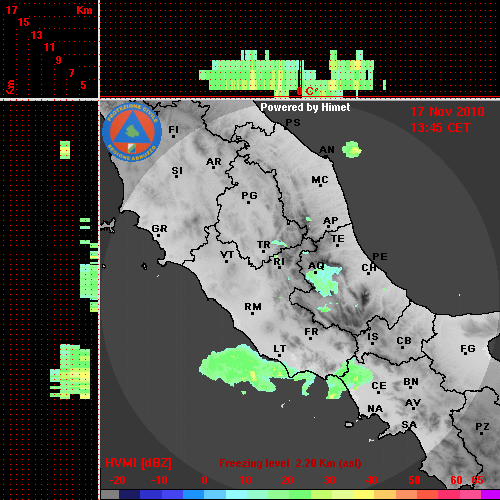This screenshot has height=500, width=500.
Task: Click the SA city label on the map
Action: click(x=409, y=425)
